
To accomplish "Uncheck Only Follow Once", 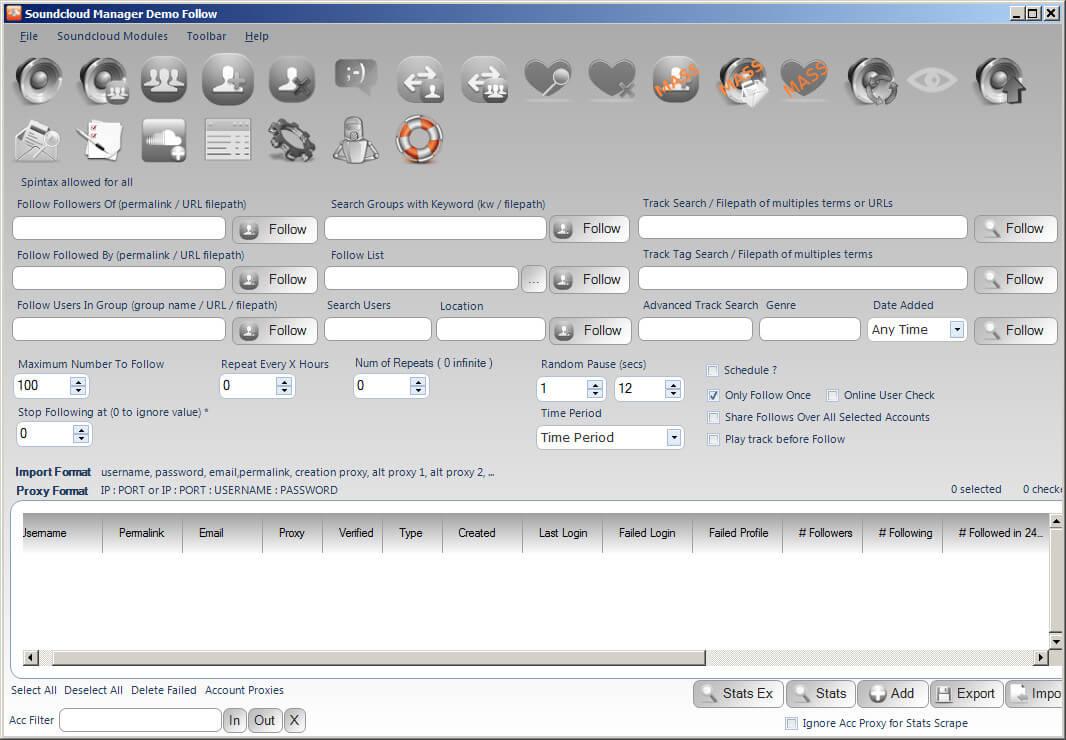I will tap(713, 395).
